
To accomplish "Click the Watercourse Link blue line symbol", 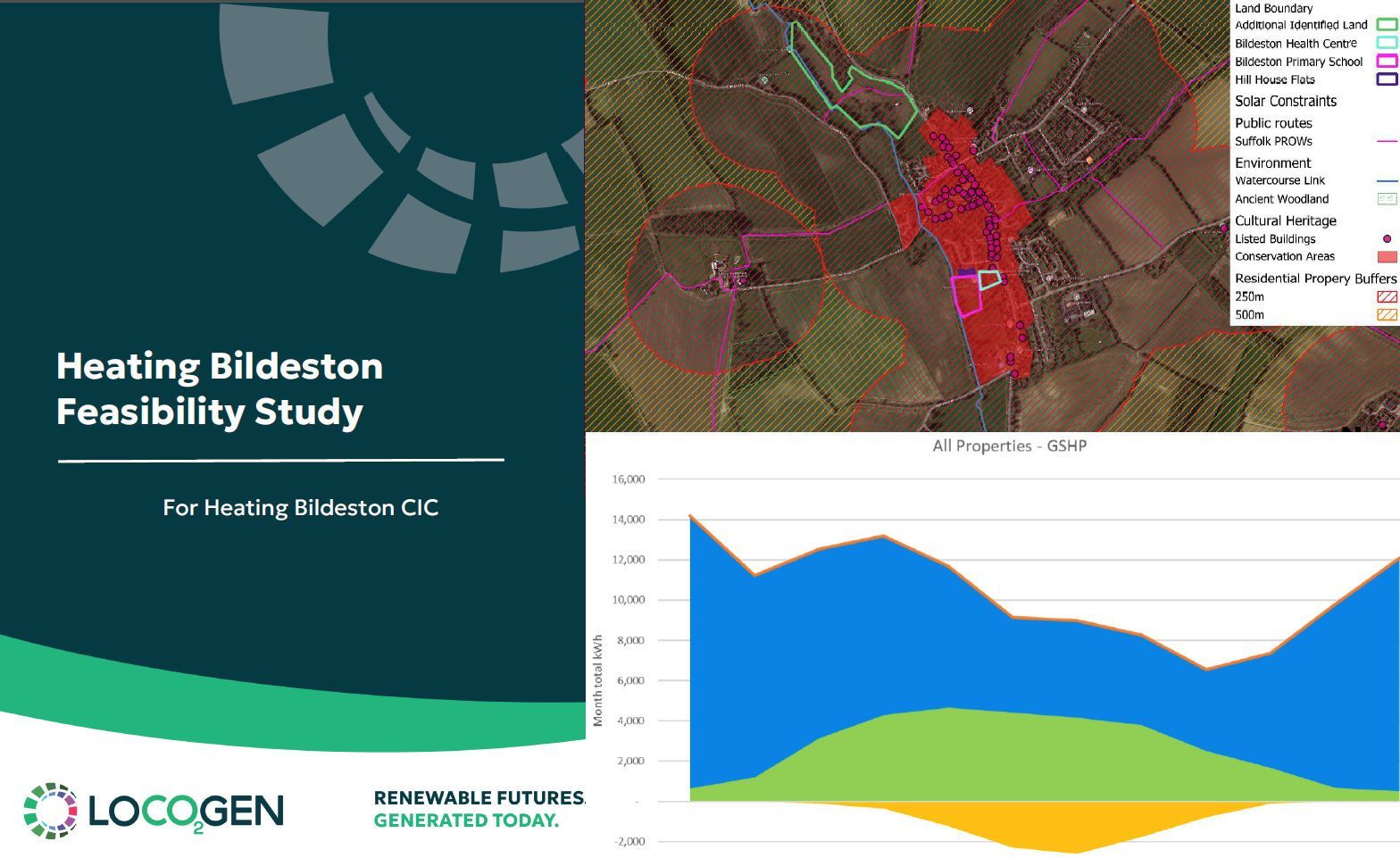I will coord(1387,180).
